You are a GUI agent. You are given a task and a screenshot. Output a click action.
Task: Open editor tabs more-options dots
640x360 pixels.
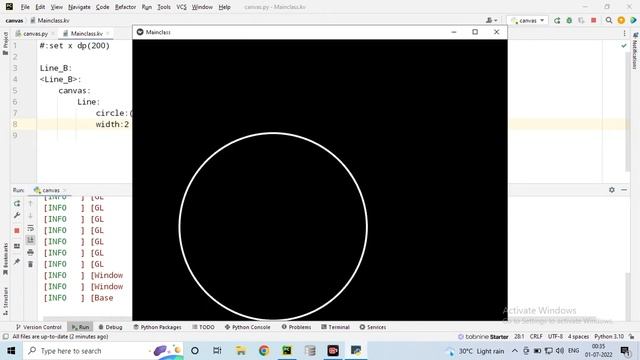(624, 33)
